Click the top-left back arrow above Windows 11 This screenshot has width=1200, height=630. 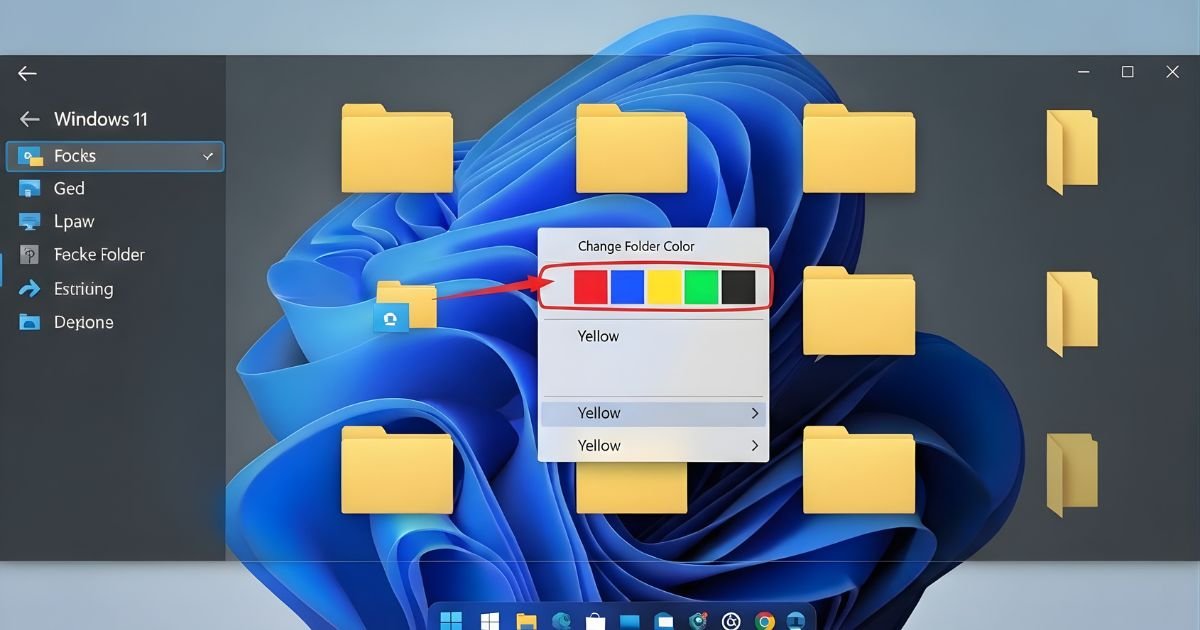point(27,74)
